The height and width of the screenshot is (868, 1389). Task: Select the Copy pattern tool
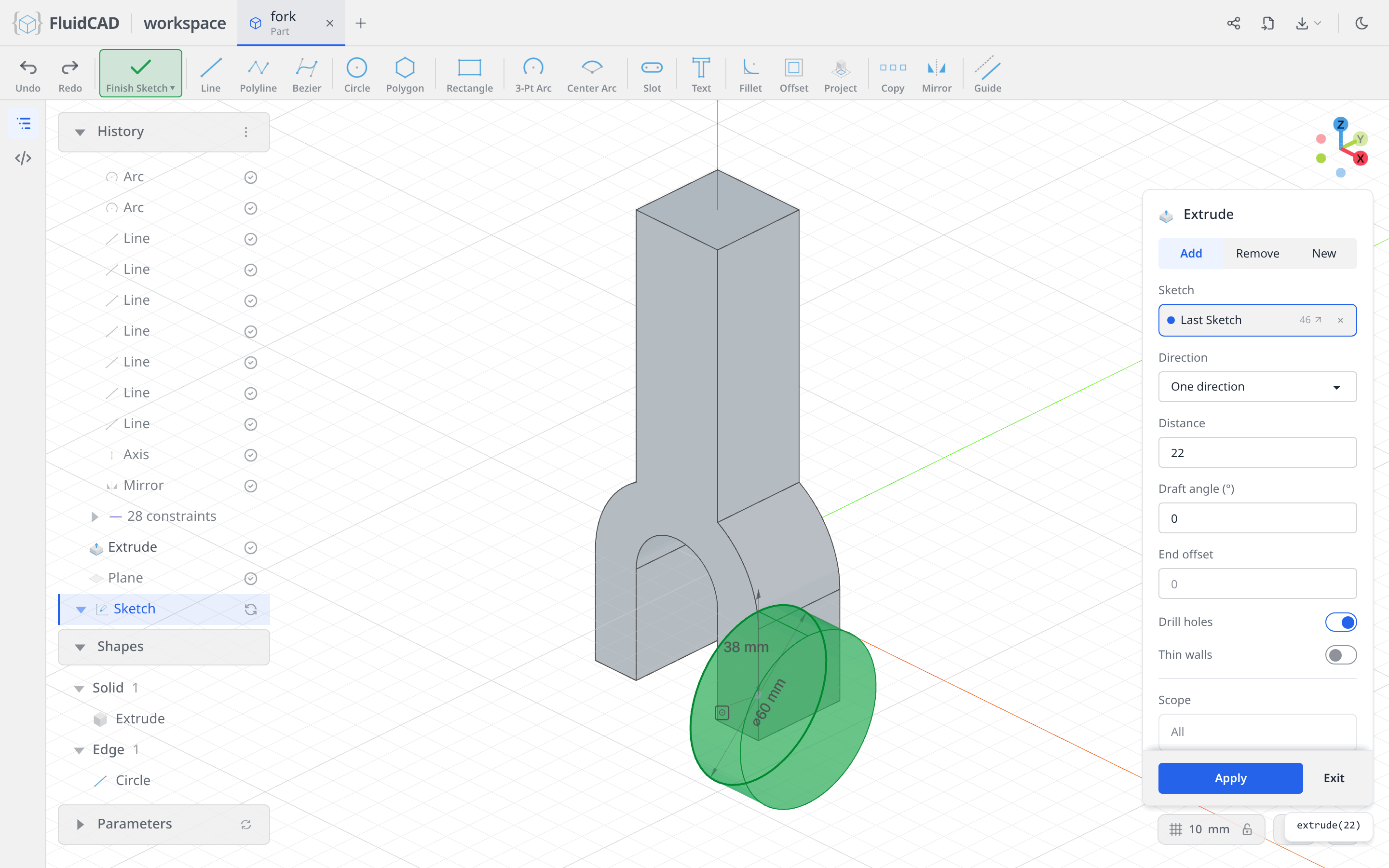click(893, 75)
